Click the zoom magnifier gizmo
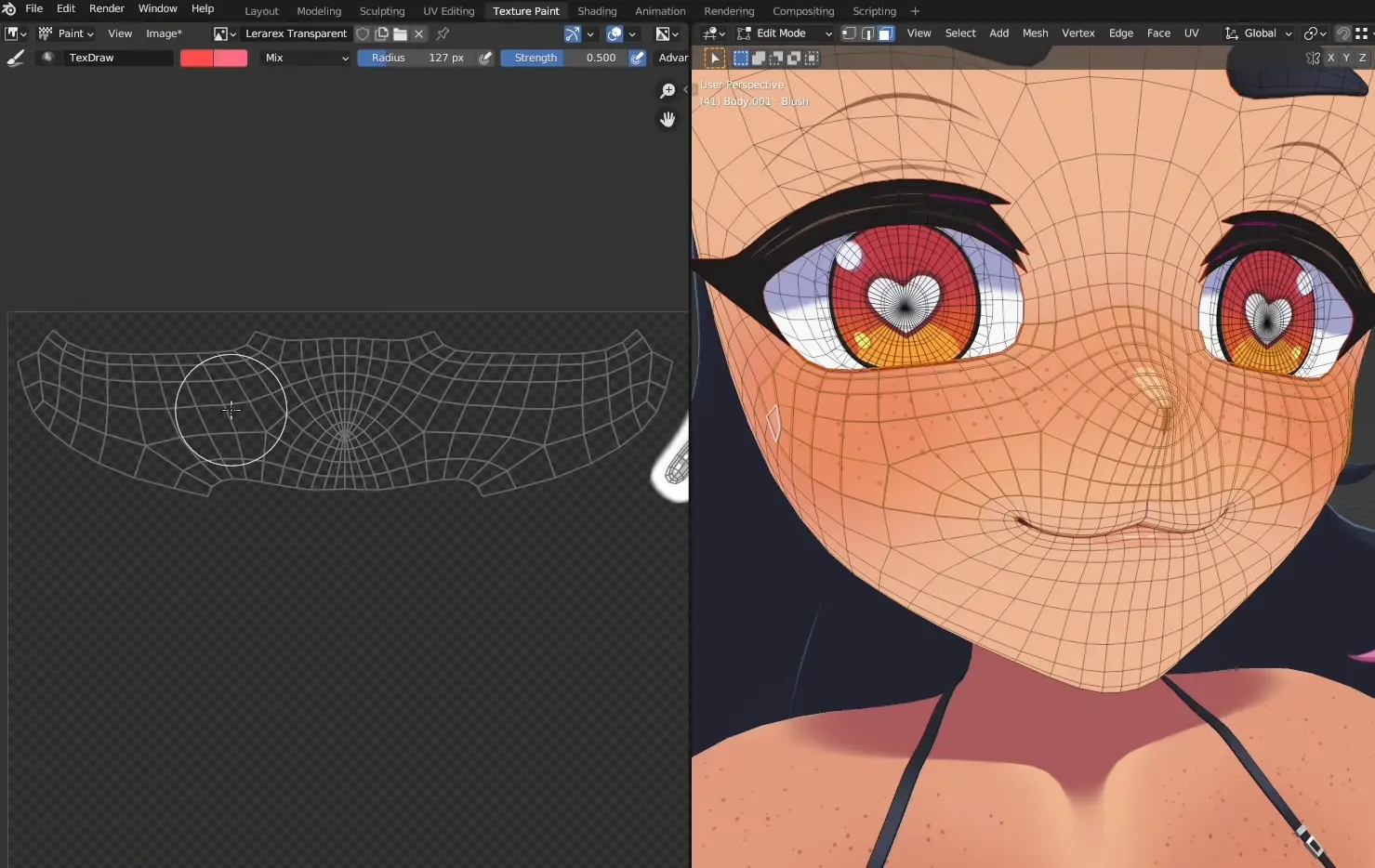Screen dimensions: 1375x868 [668, 91]
